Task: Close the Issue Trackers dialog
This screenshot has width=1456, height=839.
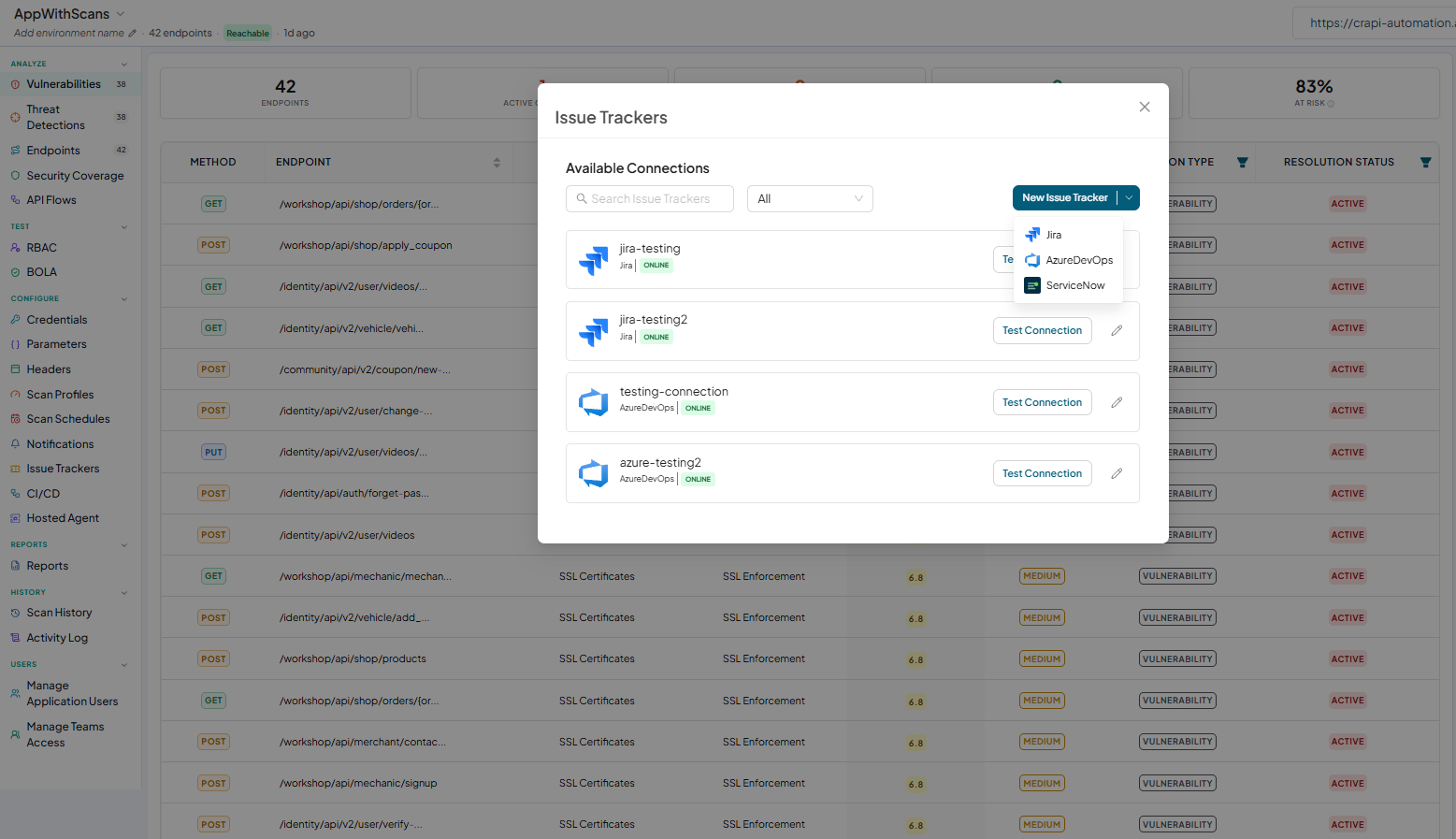Action: coord(1145,107)
